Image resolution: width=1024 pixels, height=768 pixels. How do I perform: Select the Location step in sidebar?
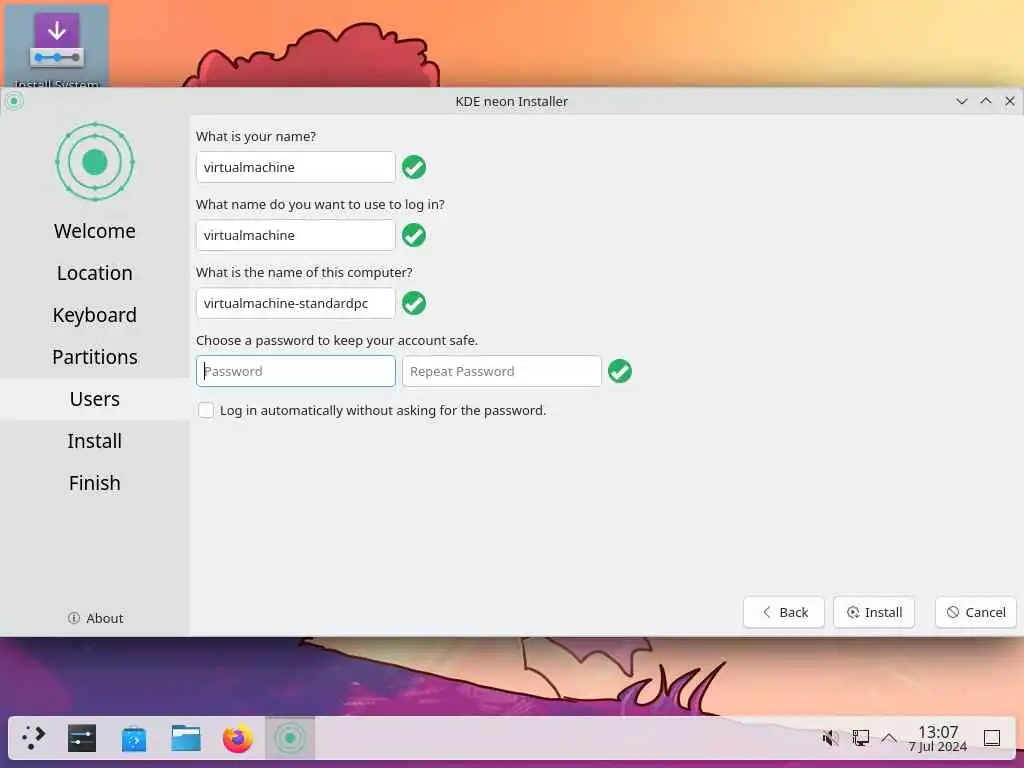tap(95, 273)
